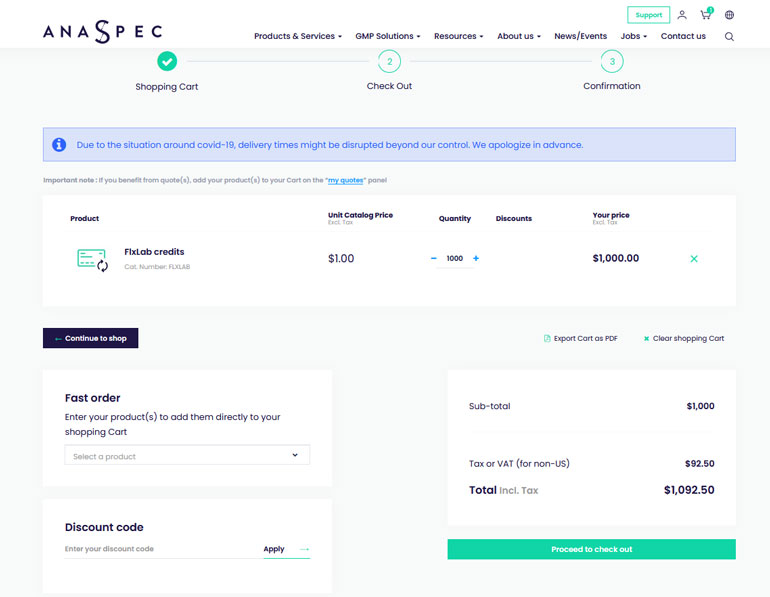Click the FlxLab credits product image
Viewport: 770px width, 597px height.
pyautogui.click(x=93, y=260)
